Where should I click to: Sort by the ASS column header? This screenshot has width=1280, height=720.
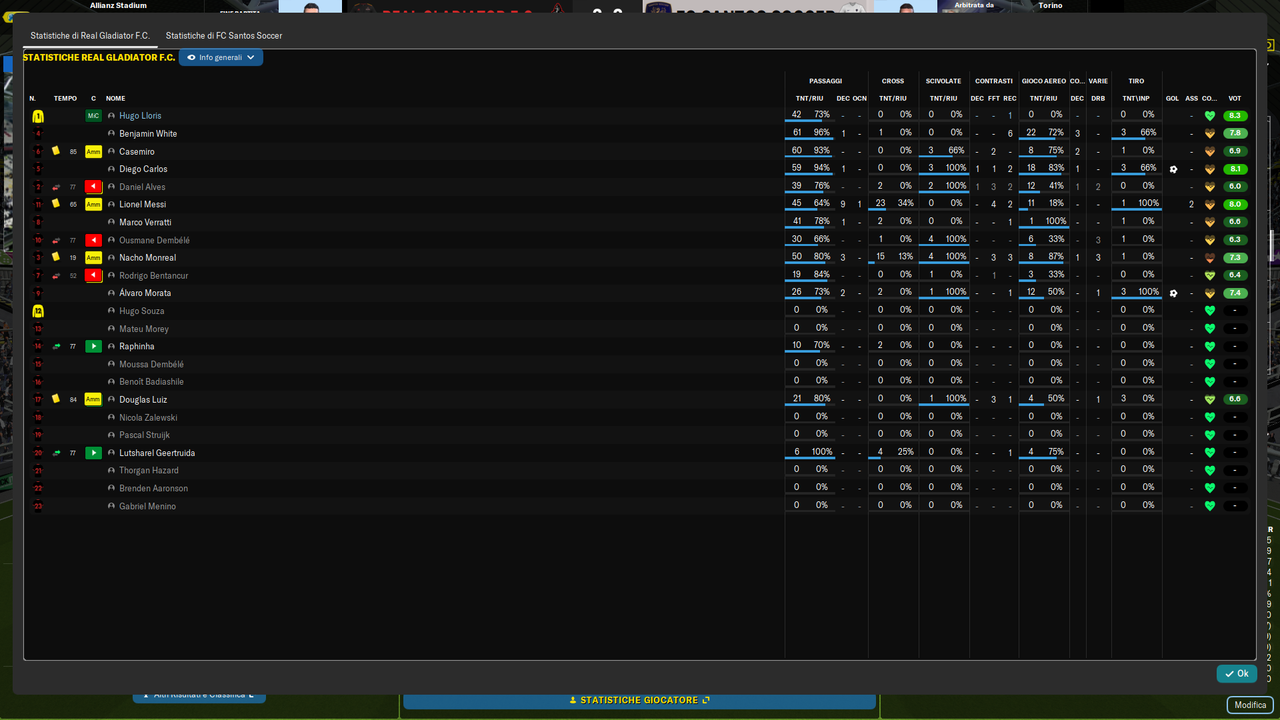click(x=1191, y=98)
